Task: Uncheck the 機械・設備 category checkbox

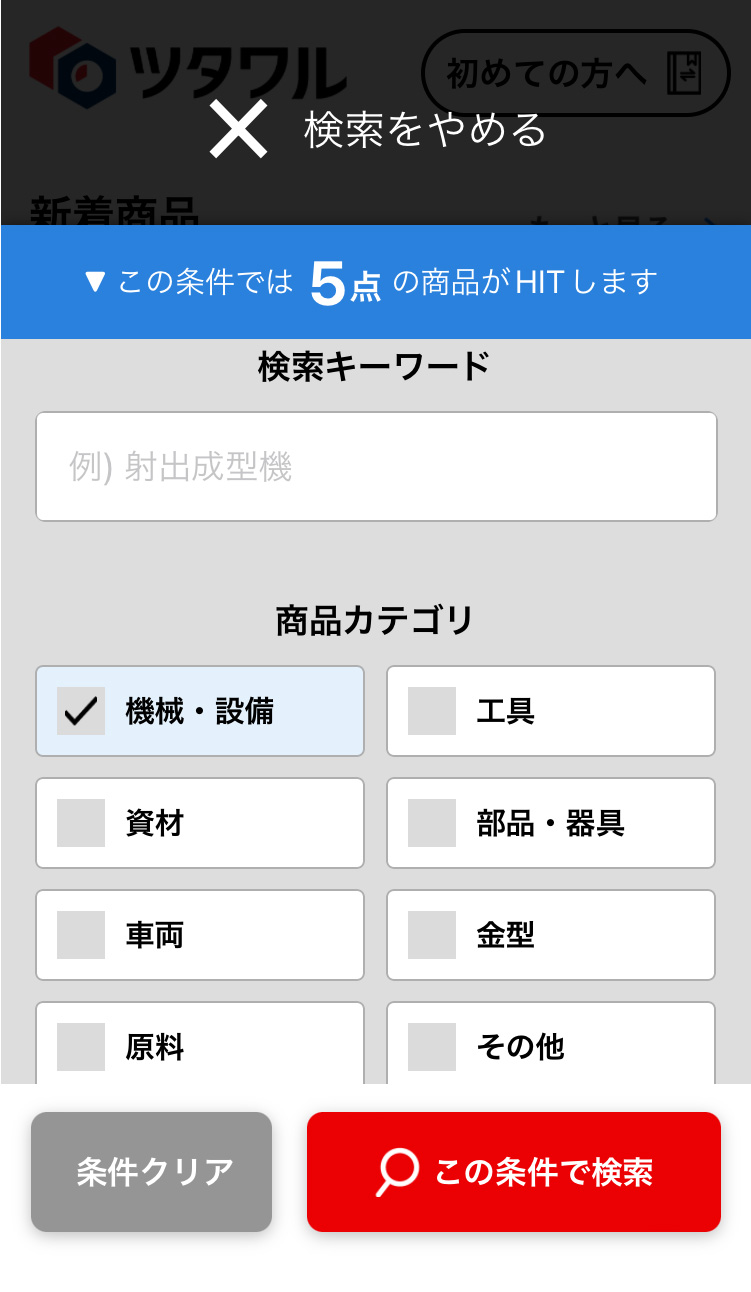Action: 81,711
